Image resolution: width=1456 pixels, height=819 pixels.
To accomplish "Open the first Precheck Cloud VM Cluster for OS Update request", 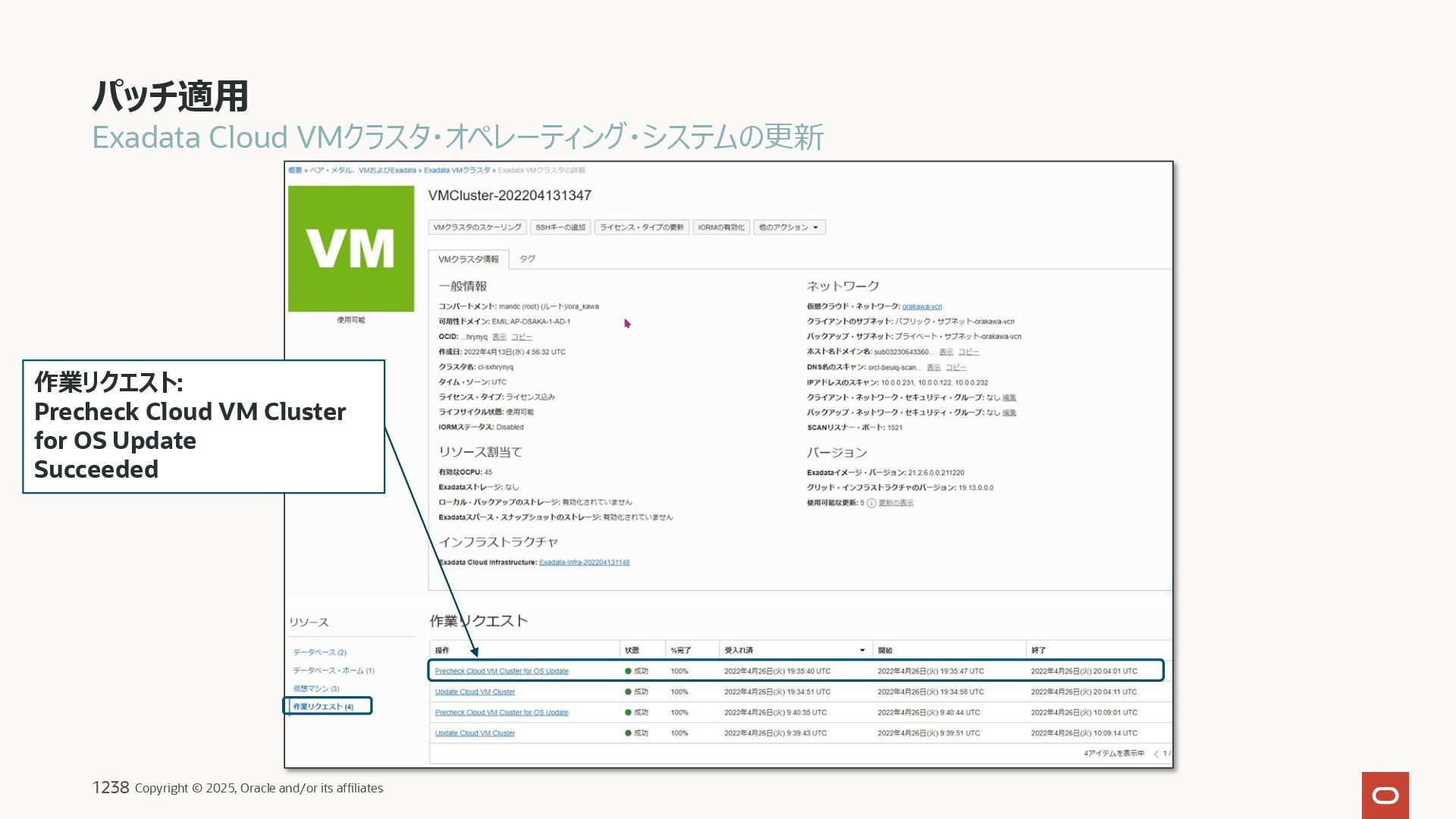I will coord(501,671).
